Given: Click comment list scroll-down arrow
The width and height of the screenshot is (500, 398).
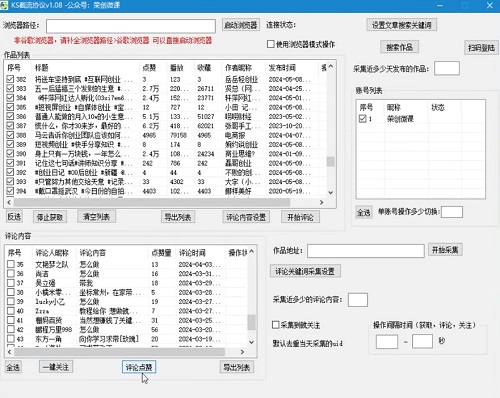Looking at the screenshot, I should 252,342.
